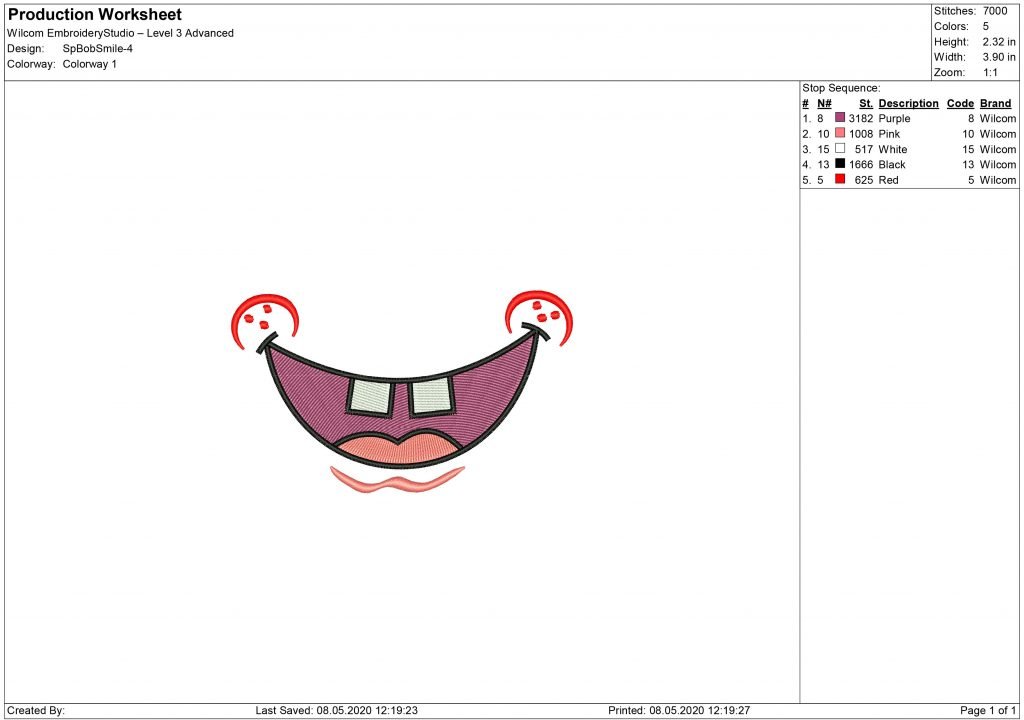Click the 'Pink' description text
1024x720 pixels.
(x=889, y=134)
